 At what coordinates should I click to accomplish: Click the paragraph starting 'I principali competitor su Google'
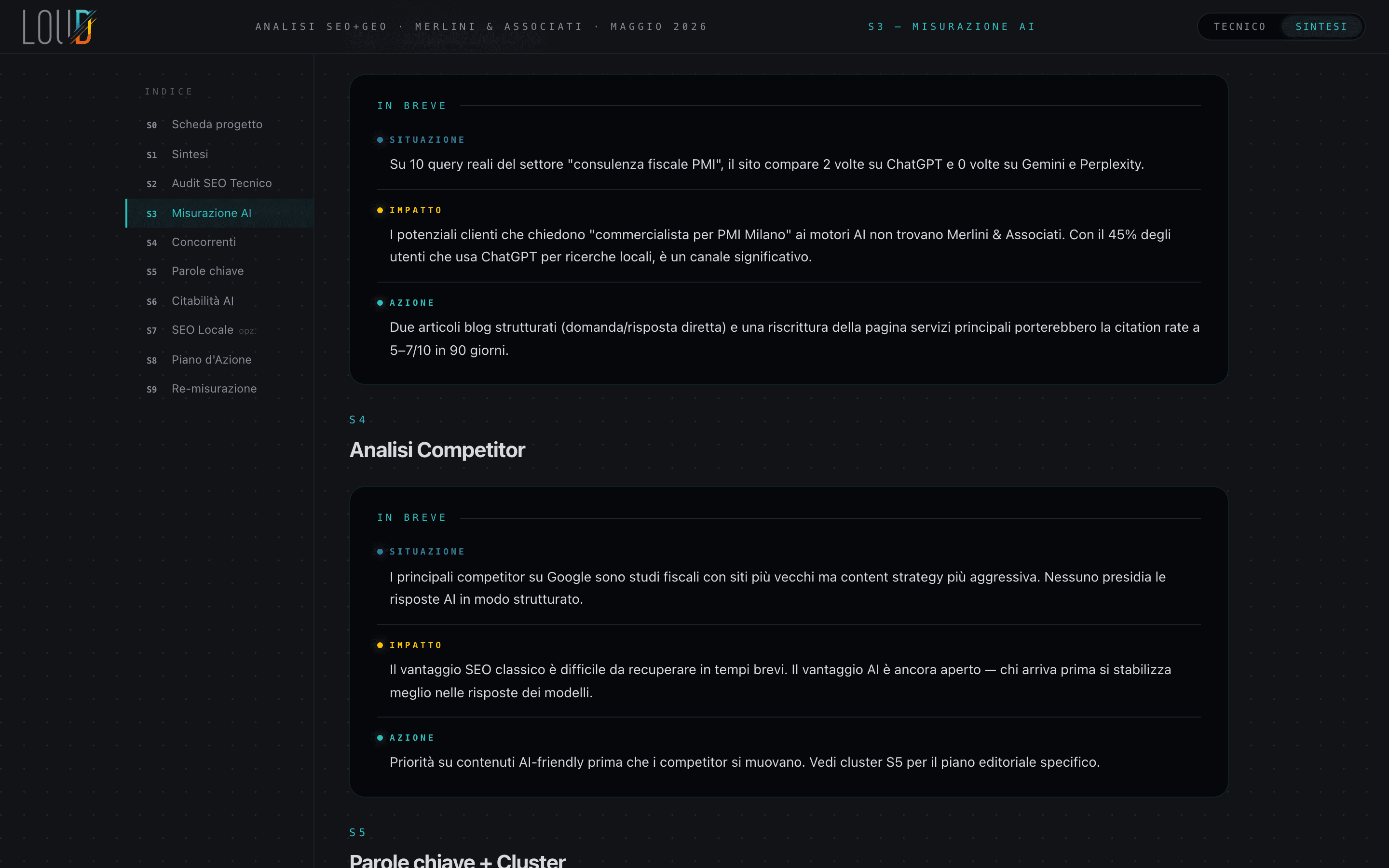pos(778,588)
